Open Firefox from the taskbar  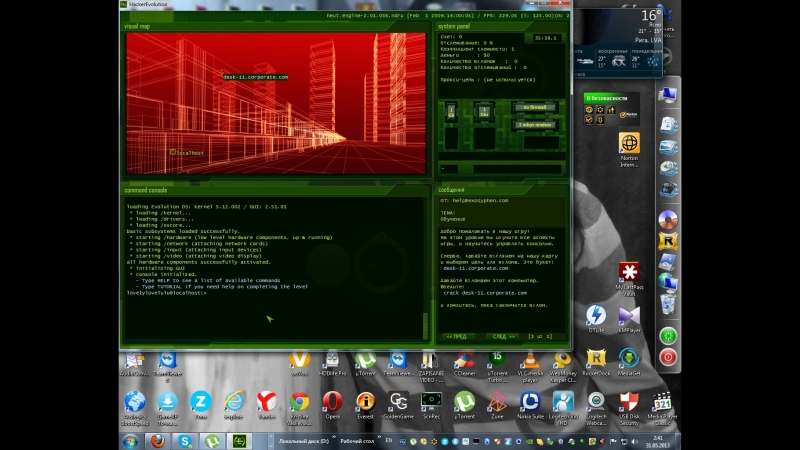(x=158, y=440)
